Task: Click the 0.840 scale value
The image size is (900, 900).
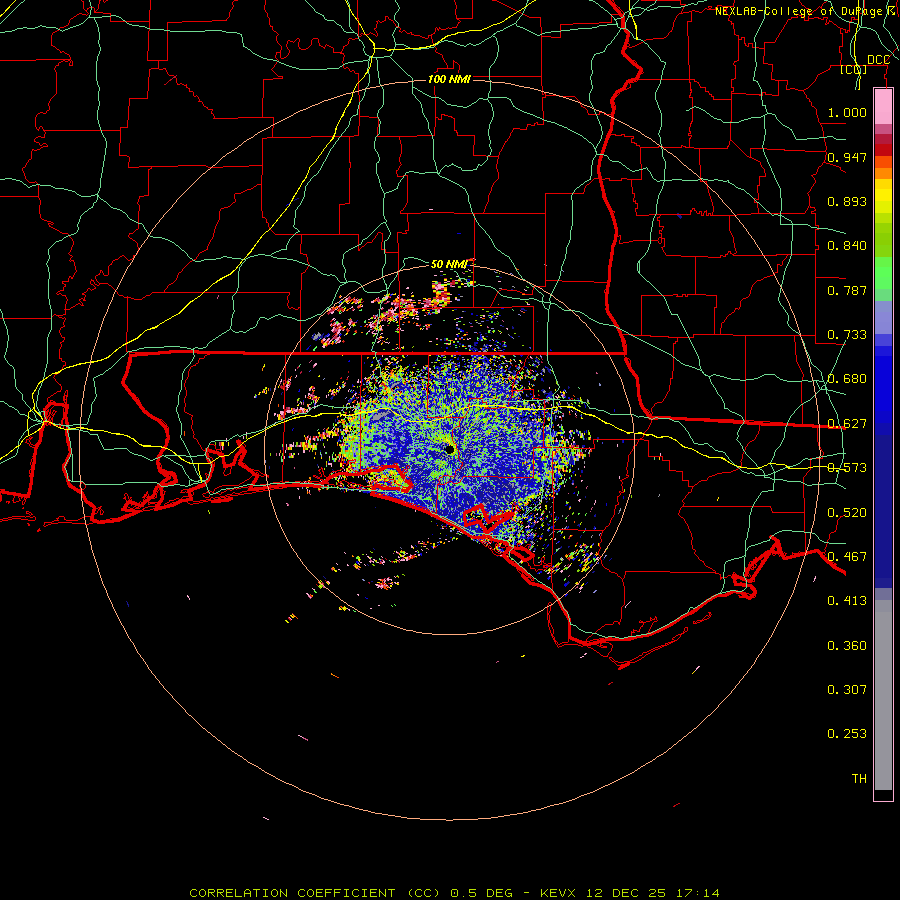Action: [847, 246]
